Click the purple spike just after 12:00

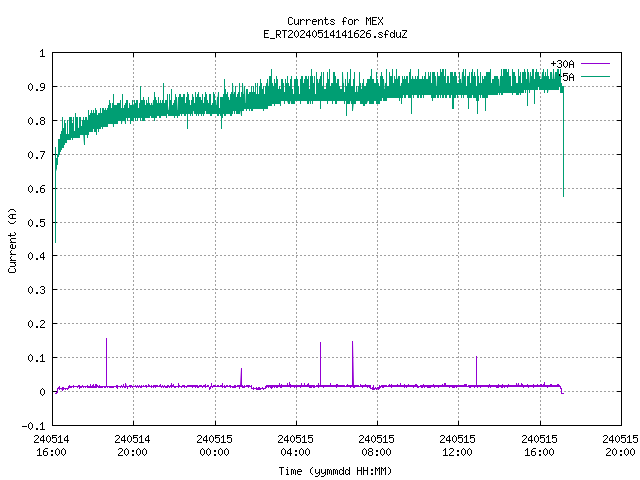point(476,371)
